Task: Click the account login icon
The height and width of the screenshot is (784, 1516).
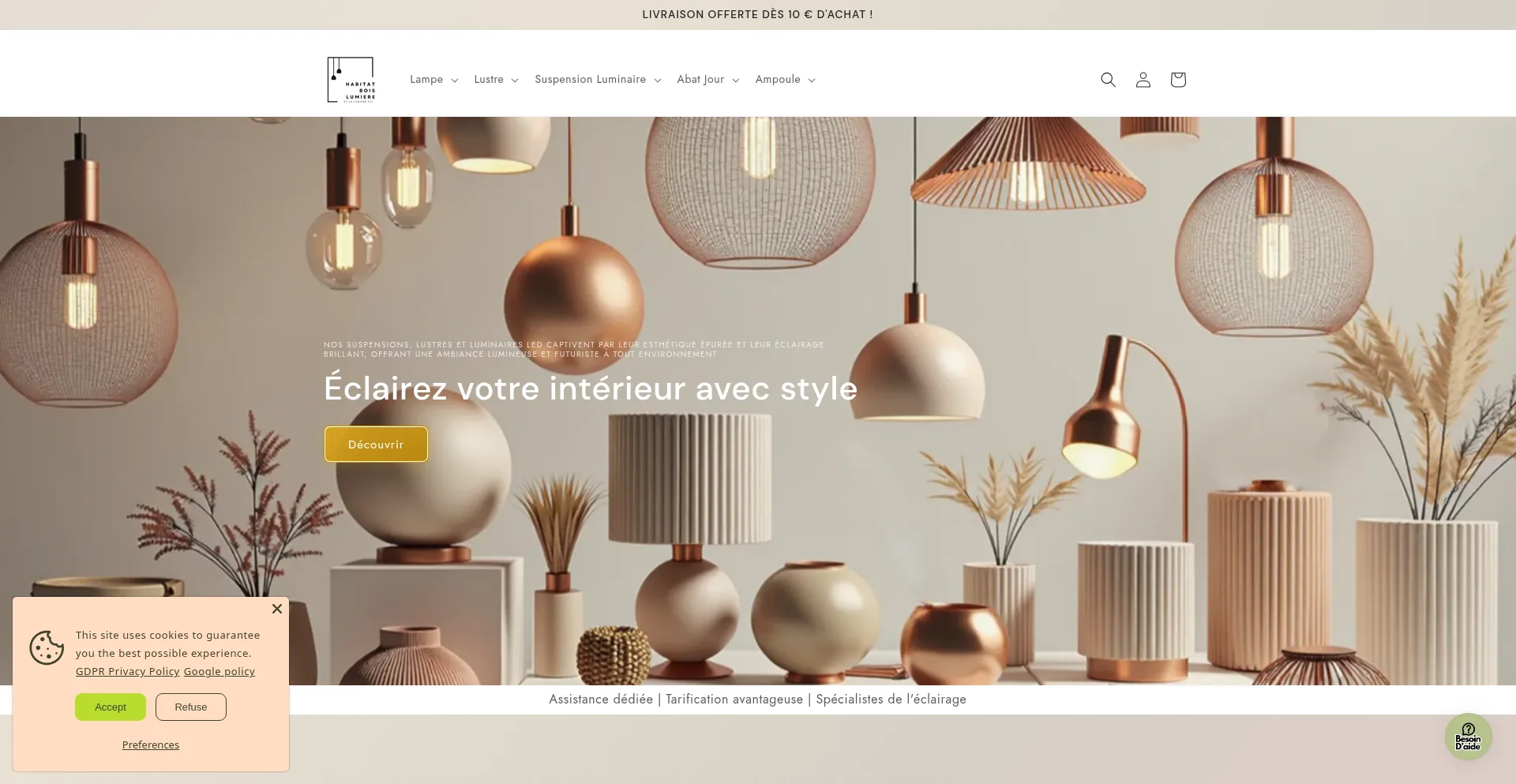Action: pyautogui.click(x=1143, y=80)
